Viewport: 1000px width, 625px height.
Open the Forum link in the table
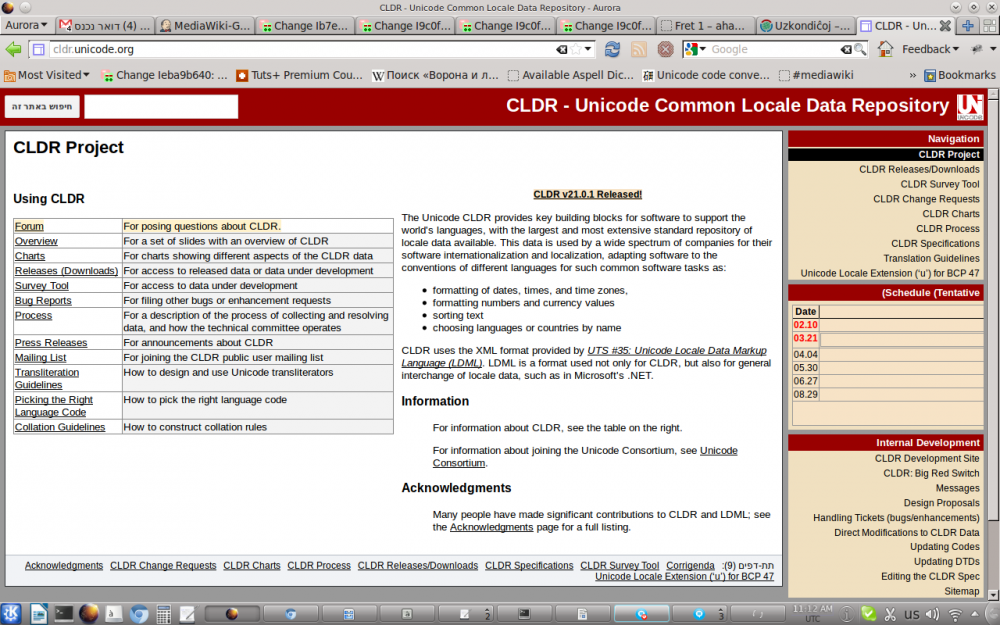pos(29,226)
